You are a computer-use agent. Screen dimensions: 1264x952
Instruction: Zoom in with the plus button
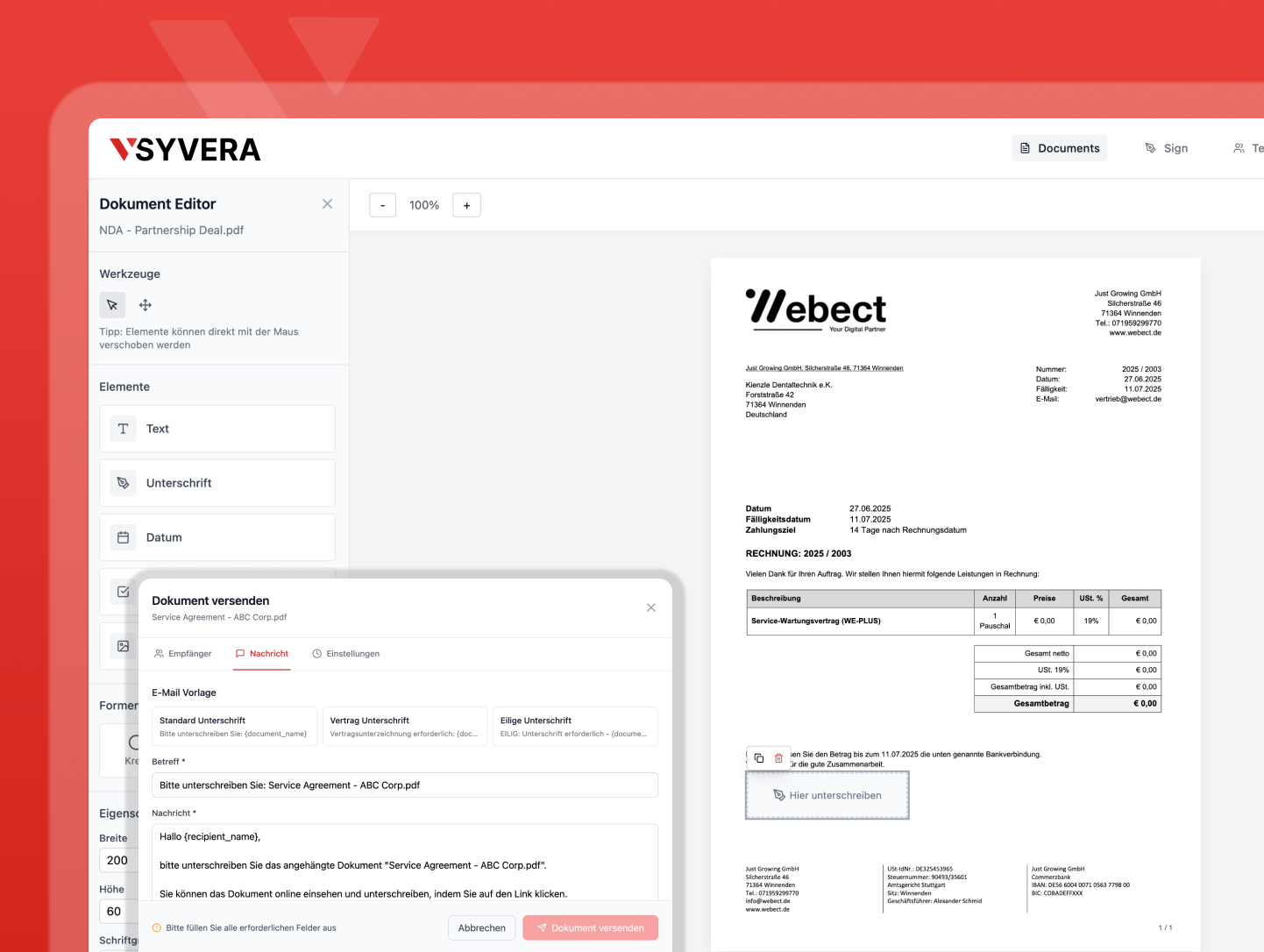click(466, 205)
